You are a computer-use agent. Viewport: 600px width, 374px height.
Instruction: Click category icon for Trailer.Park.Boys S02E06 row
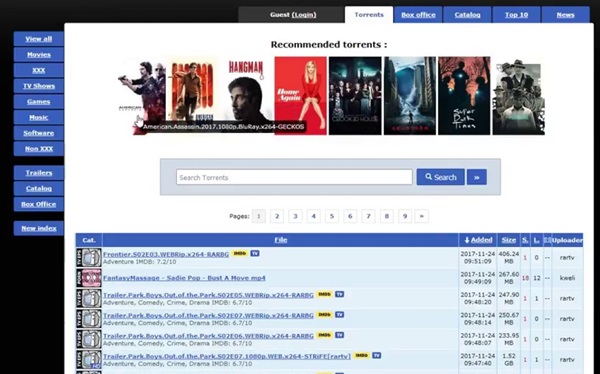pyautogui.click(x=89, y=339)
